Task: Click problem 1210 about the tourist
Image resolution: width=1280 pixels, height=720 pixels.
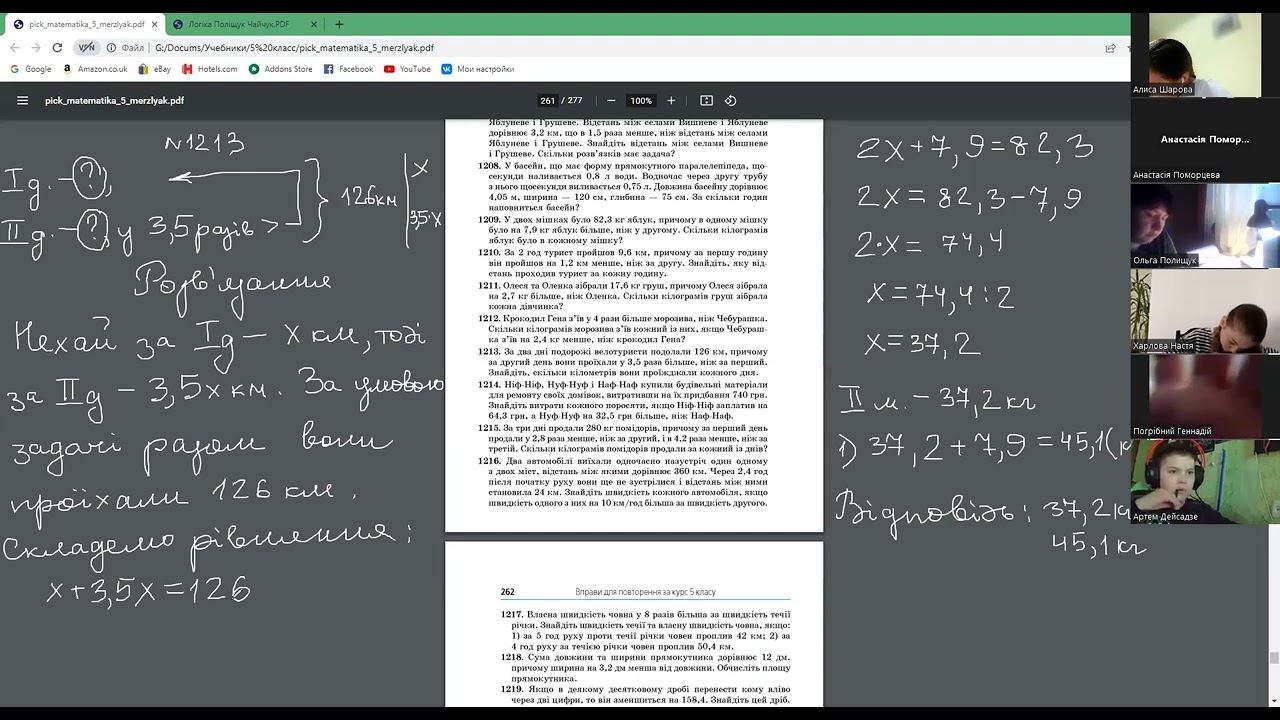Action: point(623,263)
